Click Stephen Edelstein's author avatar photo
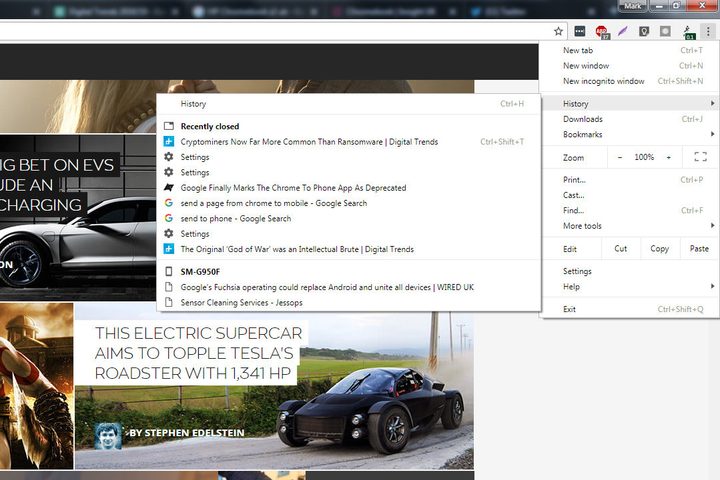The image size is (720, 480). [108, 436]
